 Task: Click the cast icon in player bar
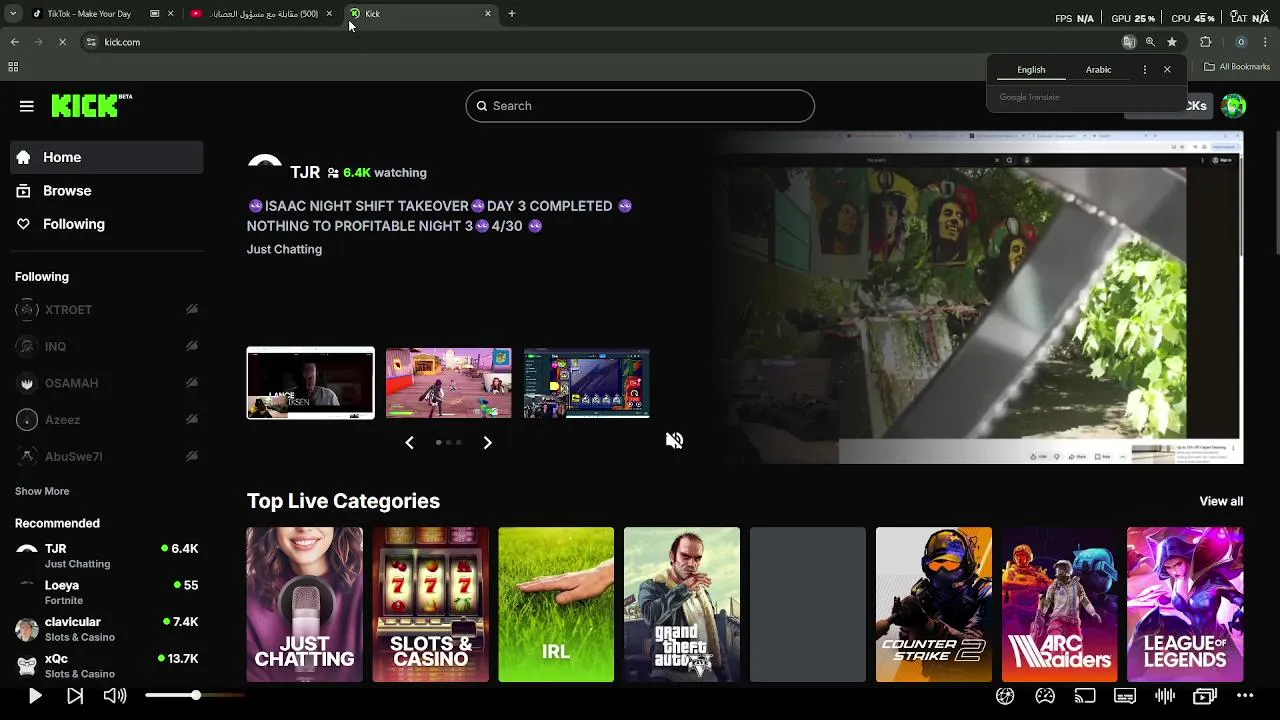point(1085,696)
